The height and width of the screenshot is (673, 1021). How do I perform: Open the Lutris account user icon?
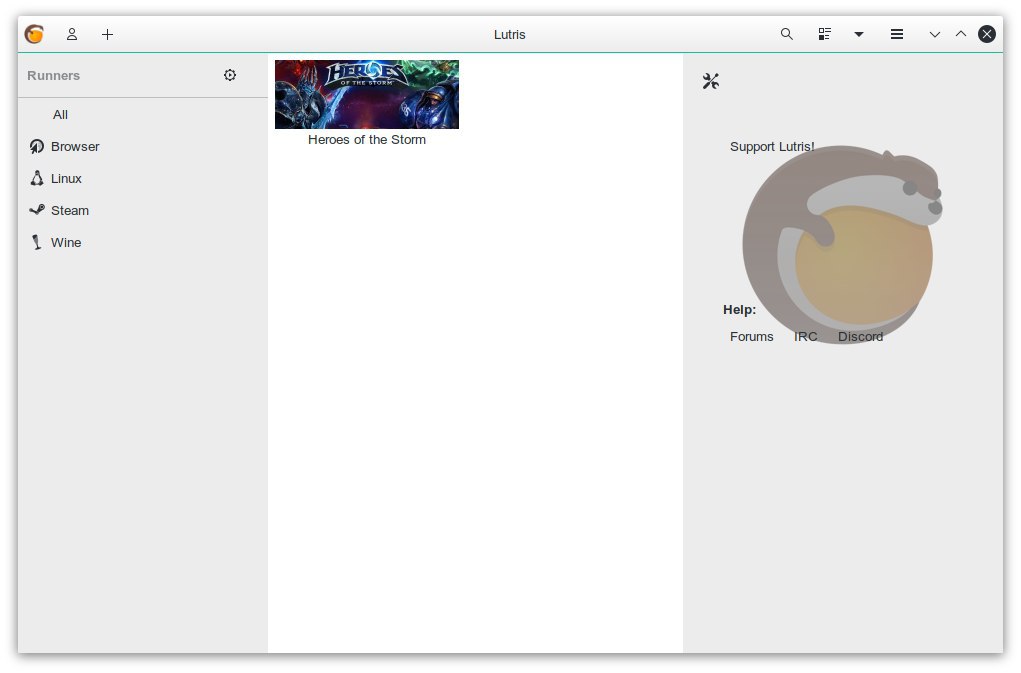(x=72, y=34)
